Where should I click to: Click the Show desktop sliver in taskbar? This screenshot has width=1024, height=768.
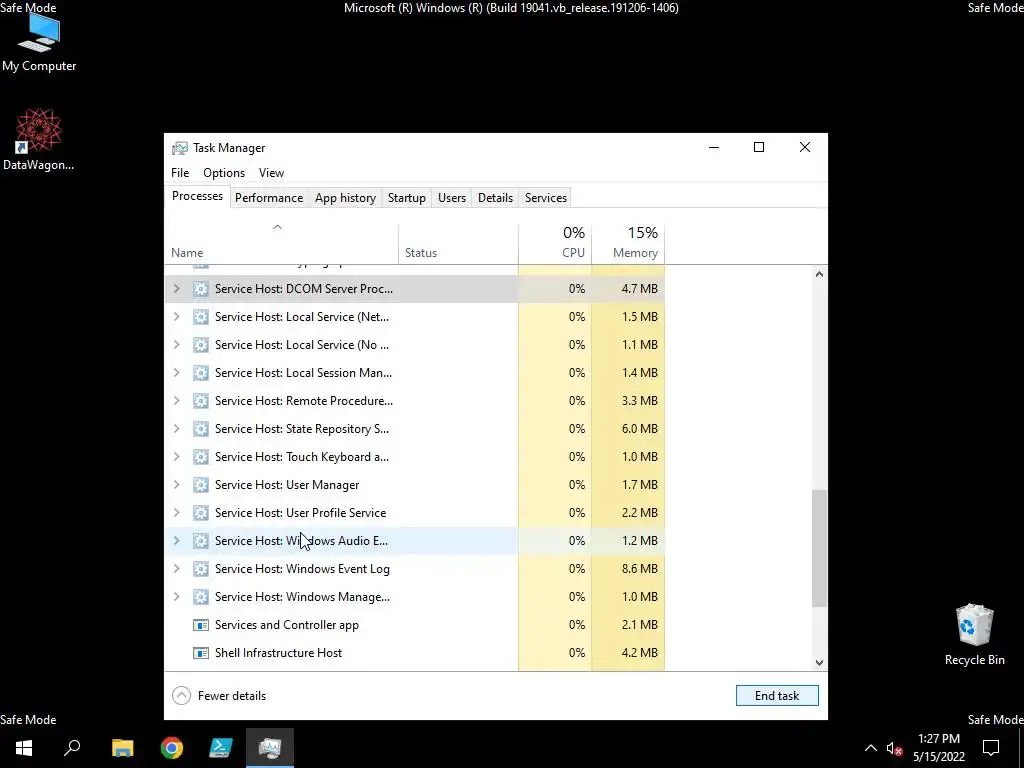tap(1021, 748)
